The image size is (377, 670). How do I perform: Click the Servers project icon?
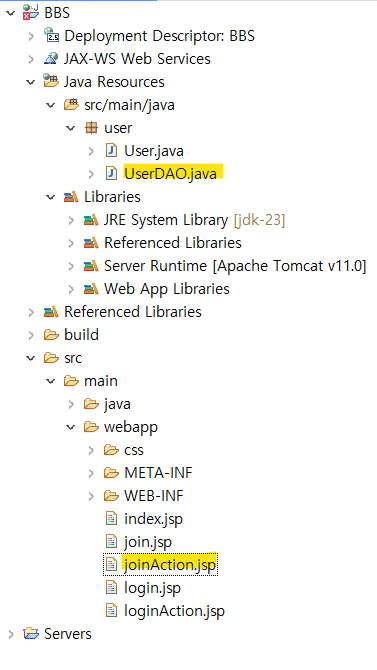[31, 633]
